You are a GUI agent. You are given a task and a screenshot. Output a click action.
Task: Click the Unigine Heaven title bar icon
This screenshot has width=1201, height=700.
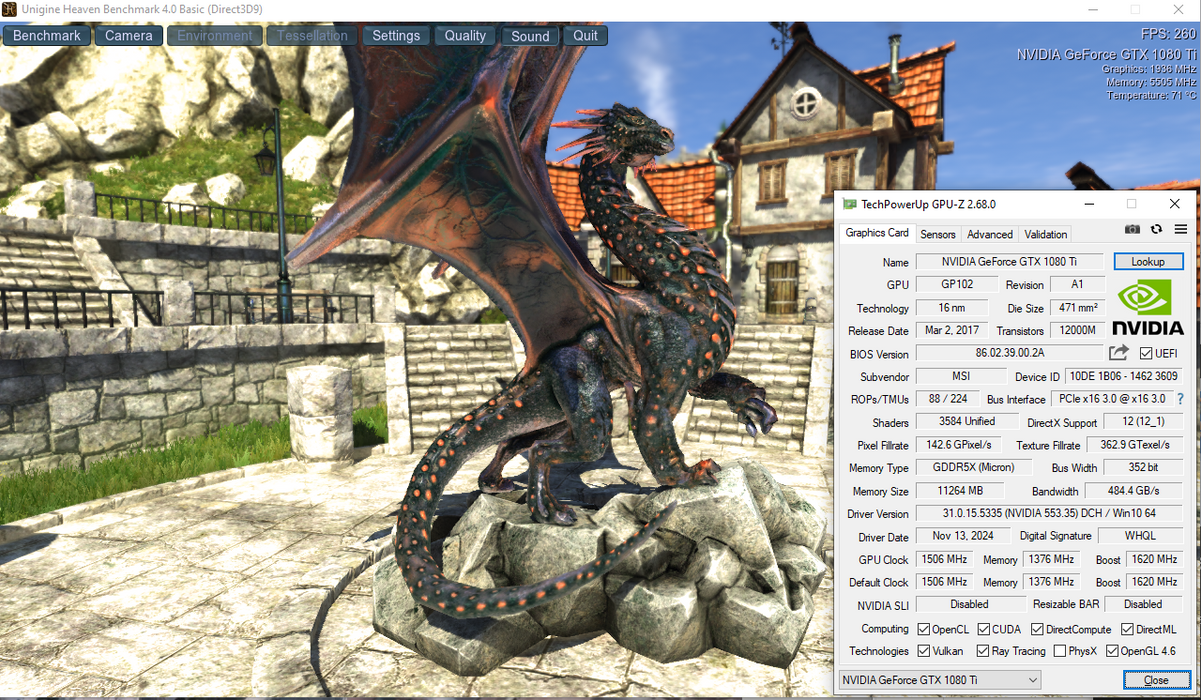pos(9,9)
